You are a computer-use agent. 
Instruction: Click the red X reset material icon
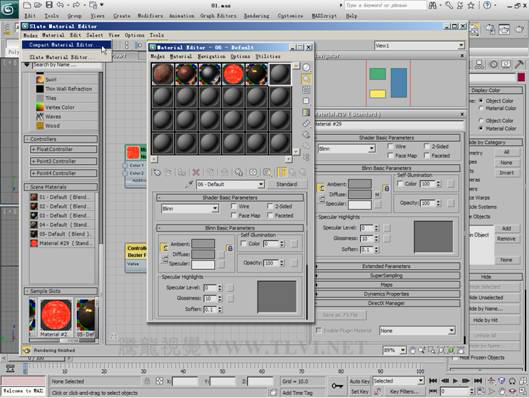tap(196, 172)
